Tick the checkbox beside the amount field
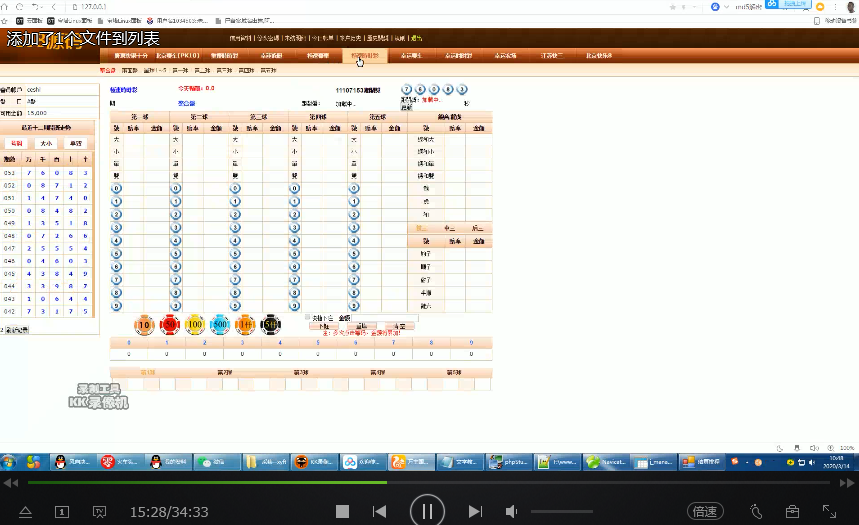Image resolution: width=859 pixels, height=525 pixels. tap(308, 318)
